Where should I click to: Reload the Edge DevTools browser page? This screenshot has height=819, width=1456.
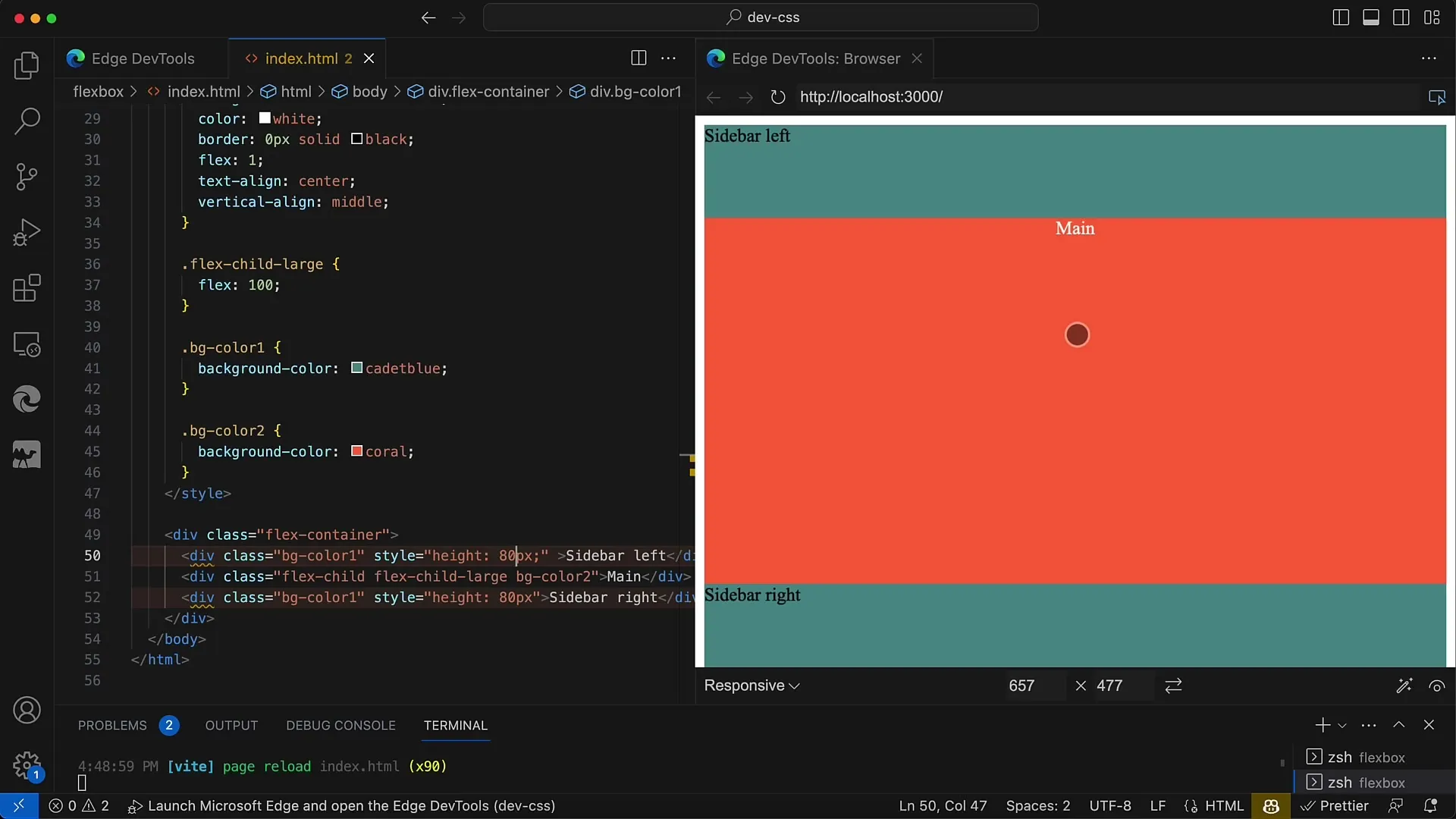click(x=777, y=97)
